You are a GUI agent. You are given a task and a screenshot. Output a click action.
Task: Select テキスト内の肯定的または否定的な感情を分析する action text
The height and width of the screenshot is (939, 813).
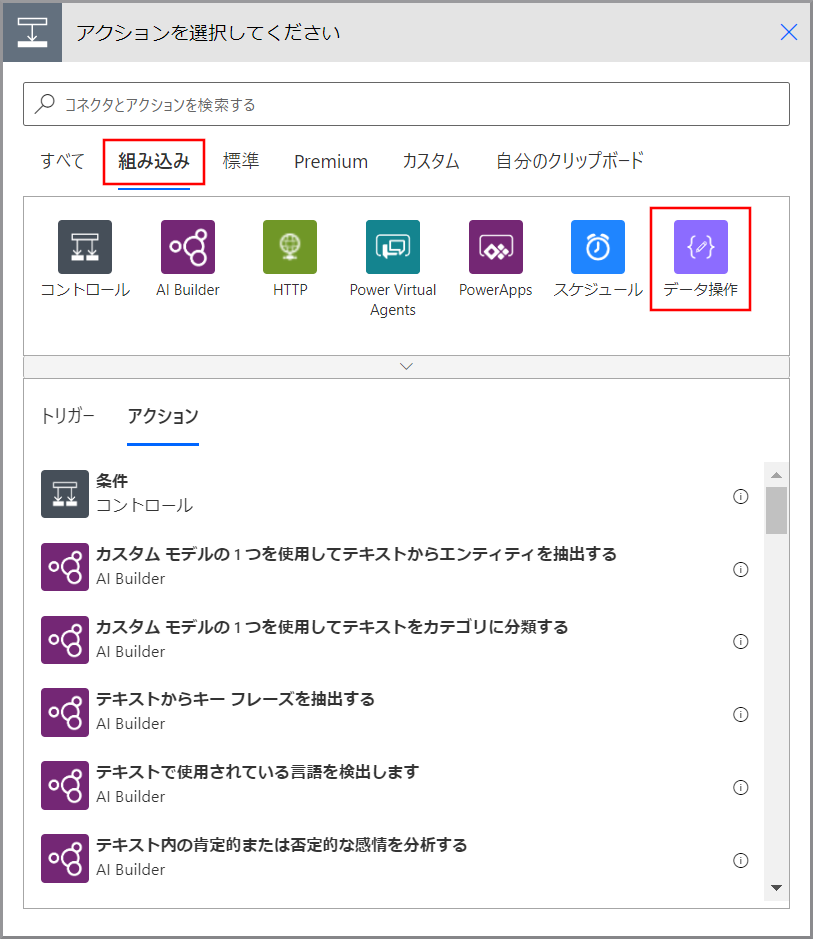coord(281,846)
